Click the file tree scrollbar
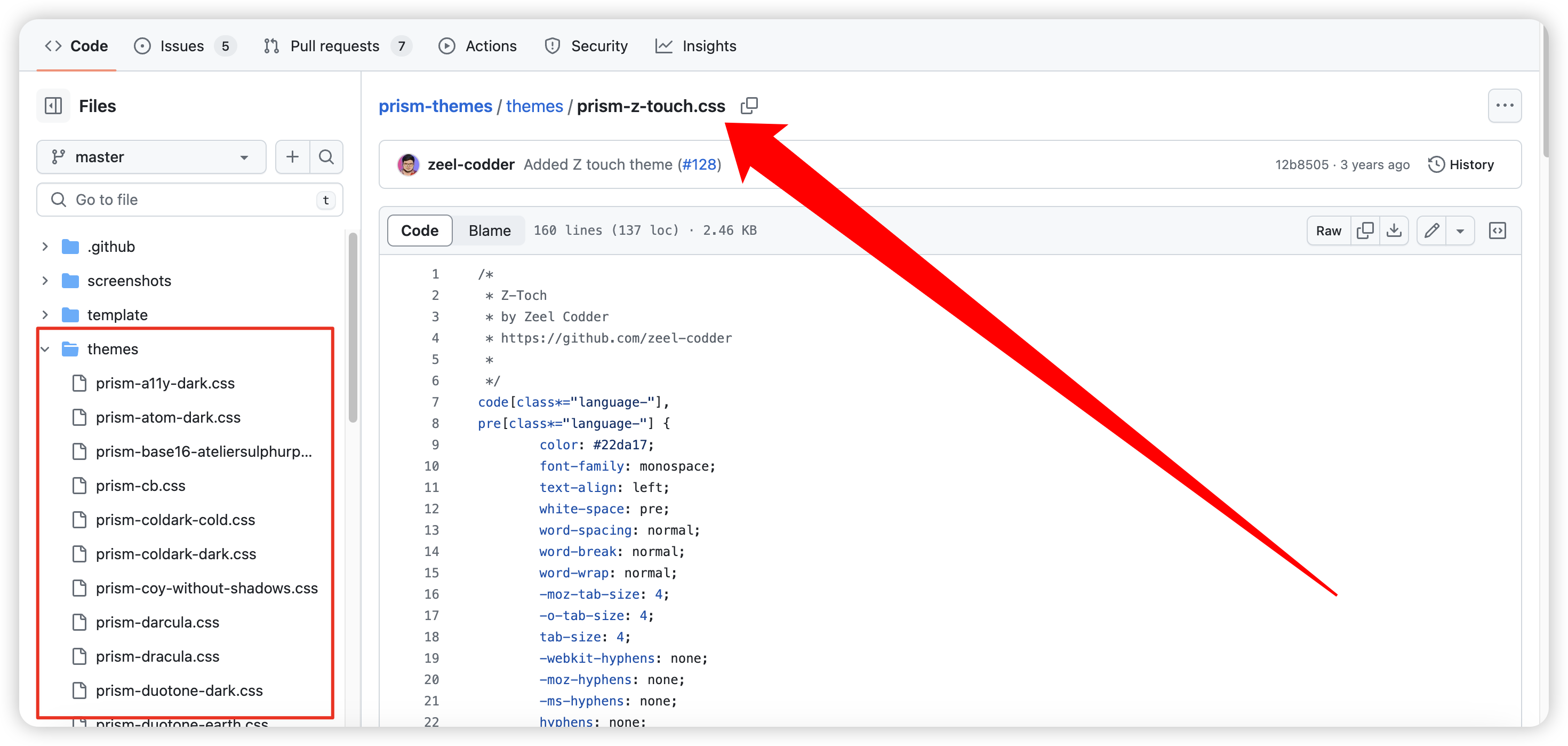The width and height of the screenshot is (1568, 746). (353, 328)
